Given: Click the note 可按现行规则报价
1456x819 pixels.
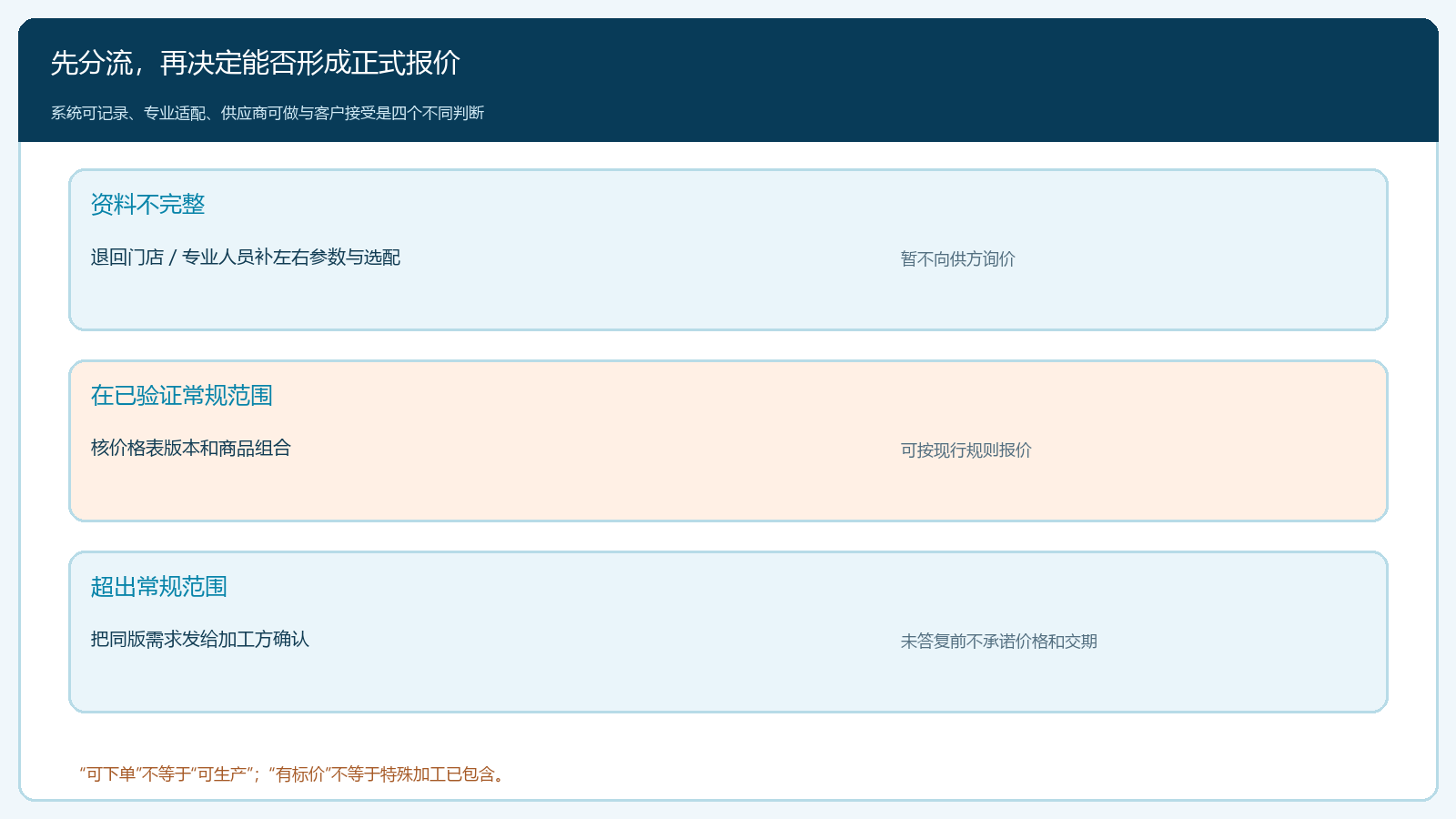Looking at the screenshot, I should [966, 450].
